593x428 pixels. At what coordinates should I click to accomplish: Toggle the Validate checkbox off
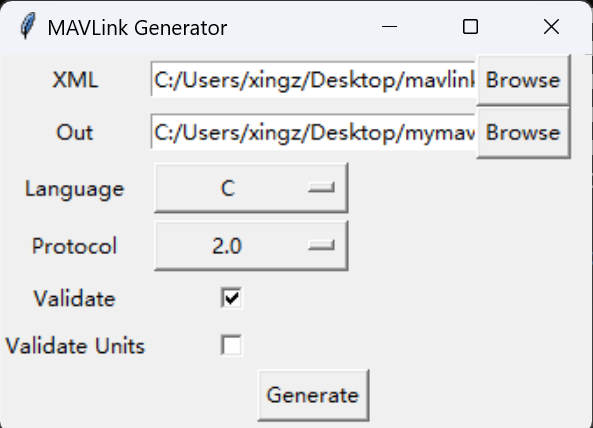click(231, 298)
